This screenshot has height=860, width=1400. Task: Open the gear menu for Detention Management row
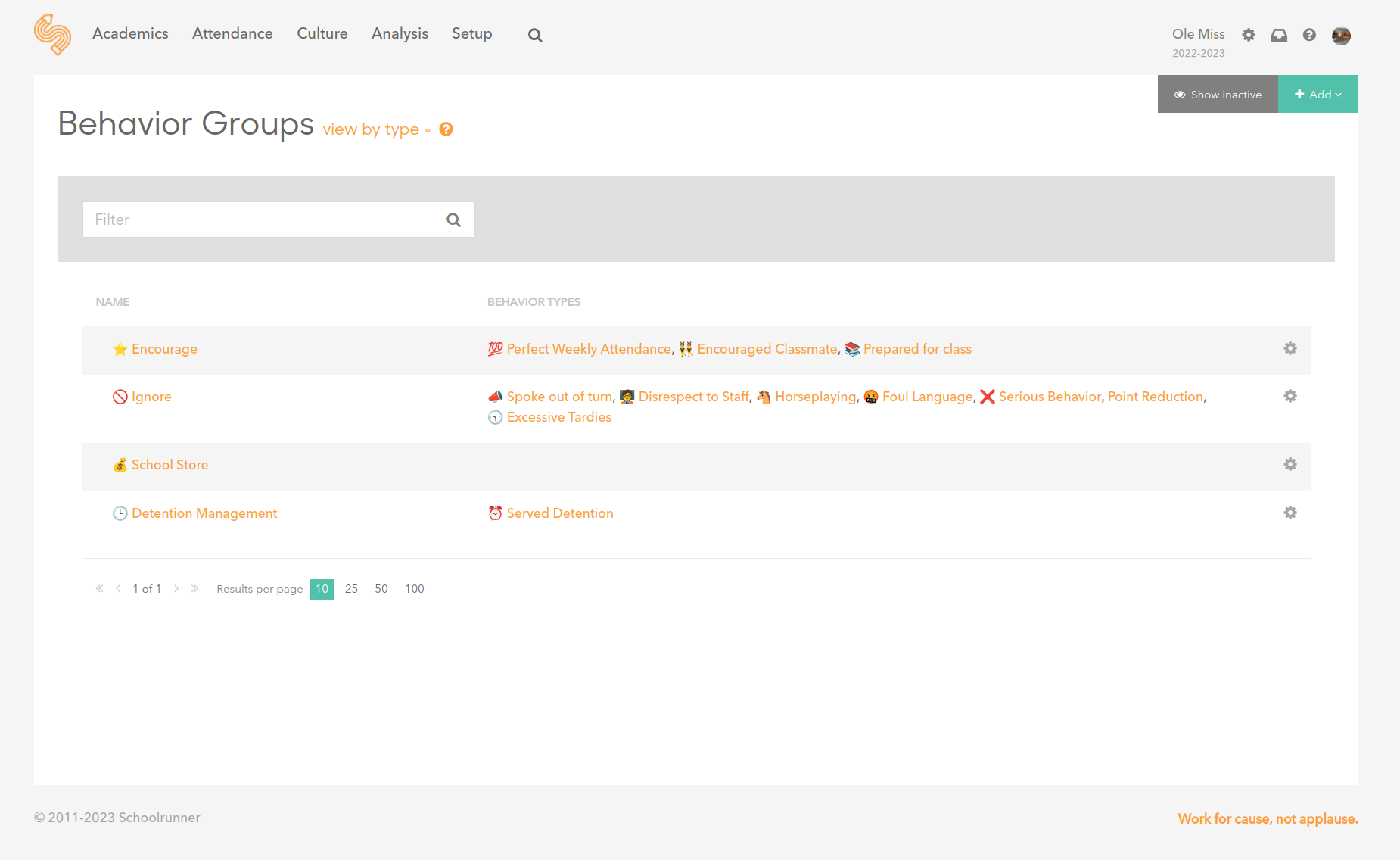point(1290,513)
